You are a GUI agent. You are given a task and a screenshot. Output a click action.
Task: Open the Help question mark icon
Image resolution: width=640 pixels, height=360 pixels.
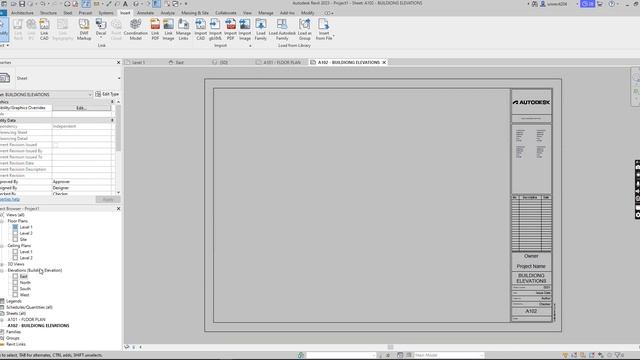click(x=611, y=4)
